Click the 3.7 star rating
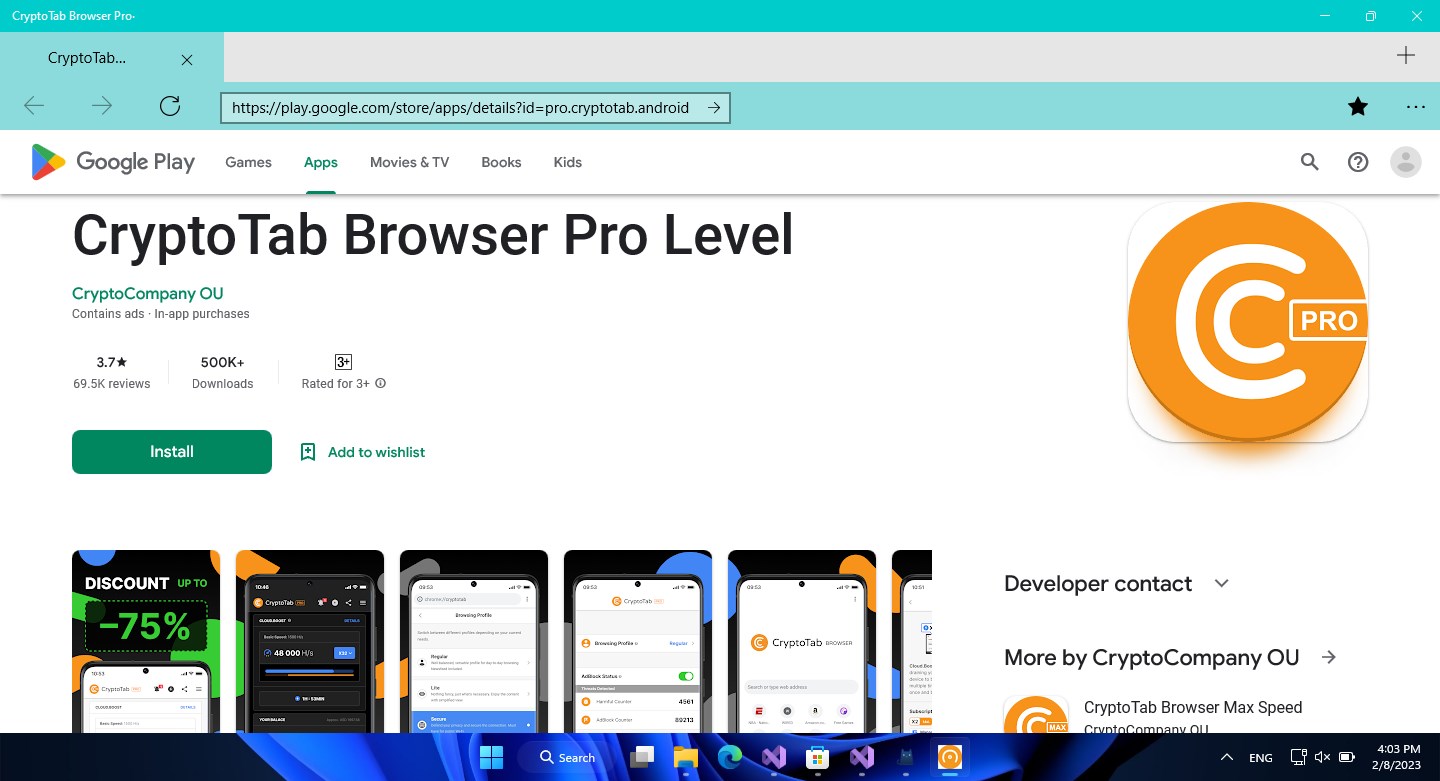The image size is (1440, 781). [112, 362]
